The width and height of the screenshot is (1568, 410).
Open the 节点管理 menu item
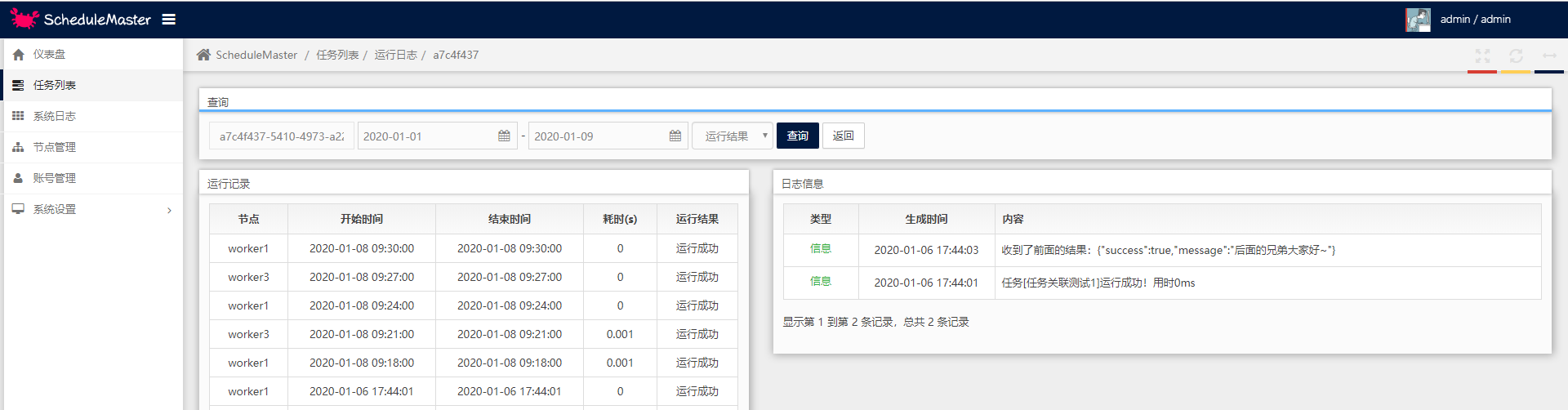click(93, 147)
